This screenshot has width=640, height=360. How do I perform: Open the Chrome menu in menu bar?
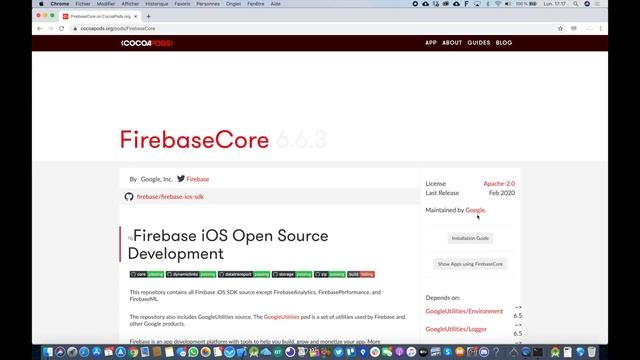[60, 4]
